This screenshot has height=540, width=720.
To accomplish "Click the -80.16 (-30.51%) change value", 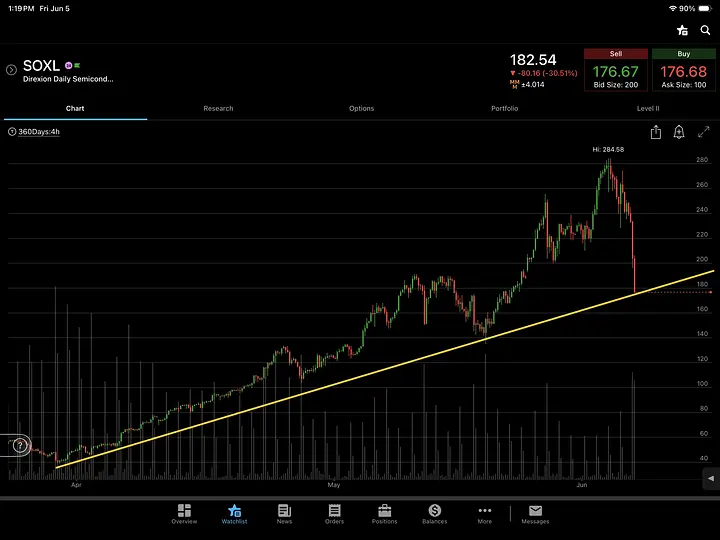I will [x=544, y=73].
